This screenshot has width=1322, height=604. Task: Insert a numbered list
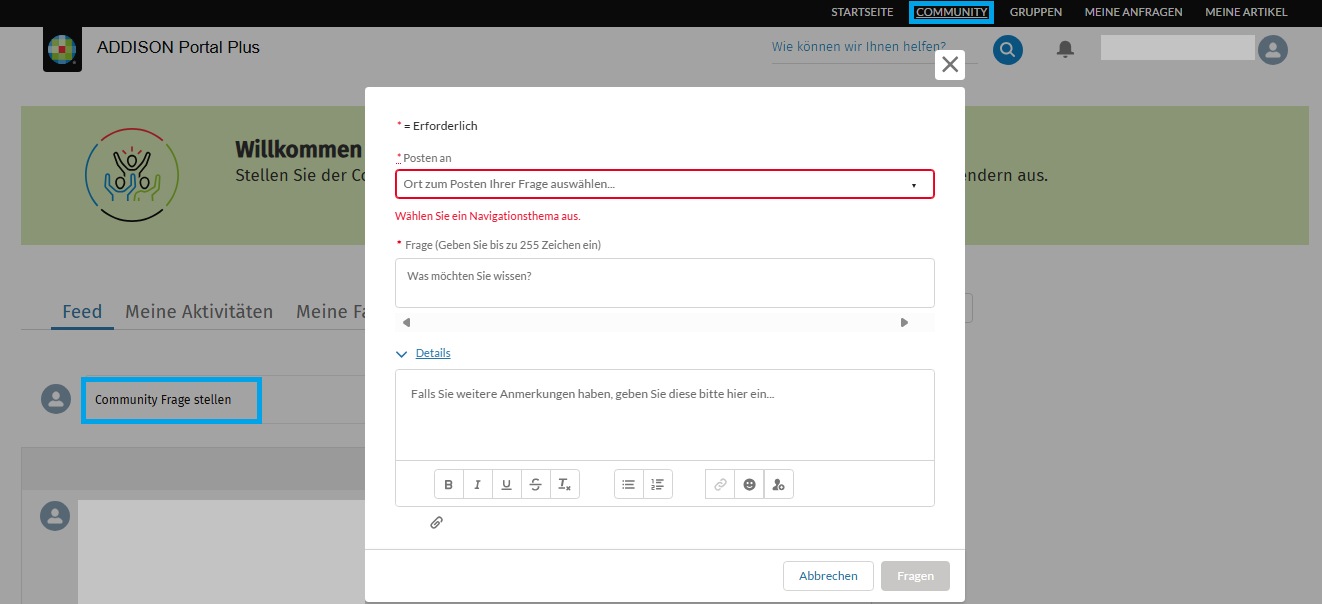click(x=657, y=485)
